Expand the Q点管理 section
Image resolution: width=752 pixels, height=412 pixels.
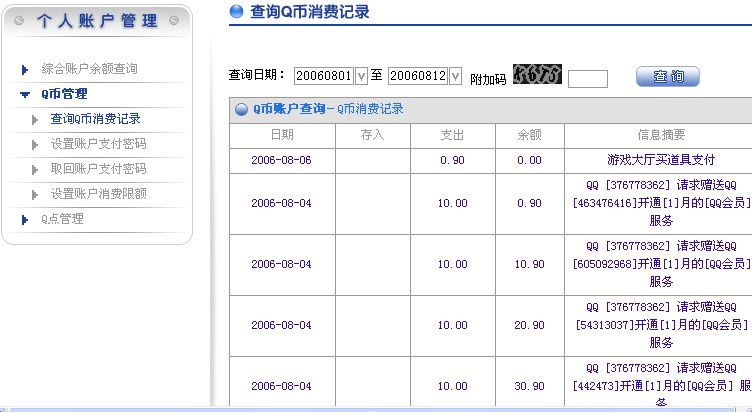click(62, 219)
